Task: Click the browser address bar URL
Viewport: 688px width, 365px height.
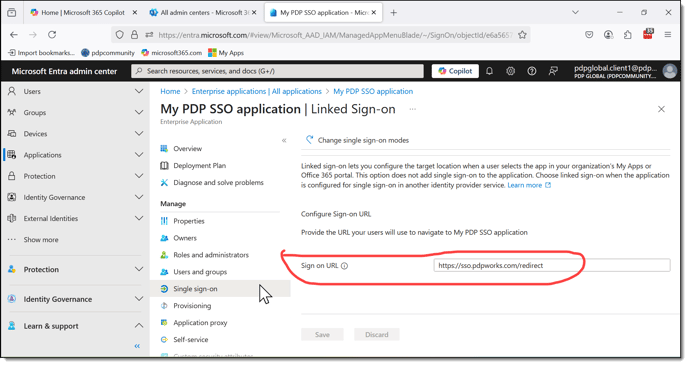Action: (x=335, y=35)
